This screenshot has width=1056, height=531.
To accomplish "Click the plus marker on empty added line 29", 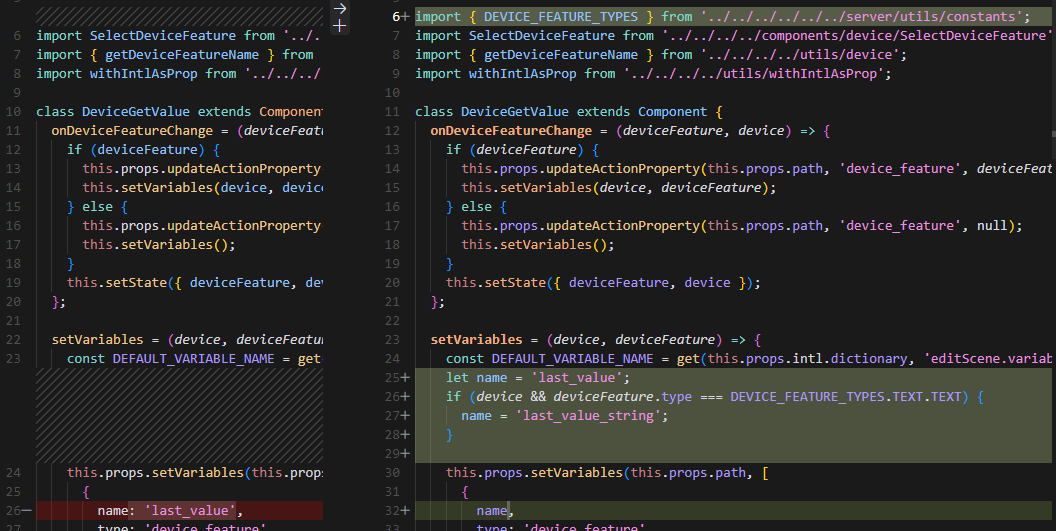I will [404, 454].
